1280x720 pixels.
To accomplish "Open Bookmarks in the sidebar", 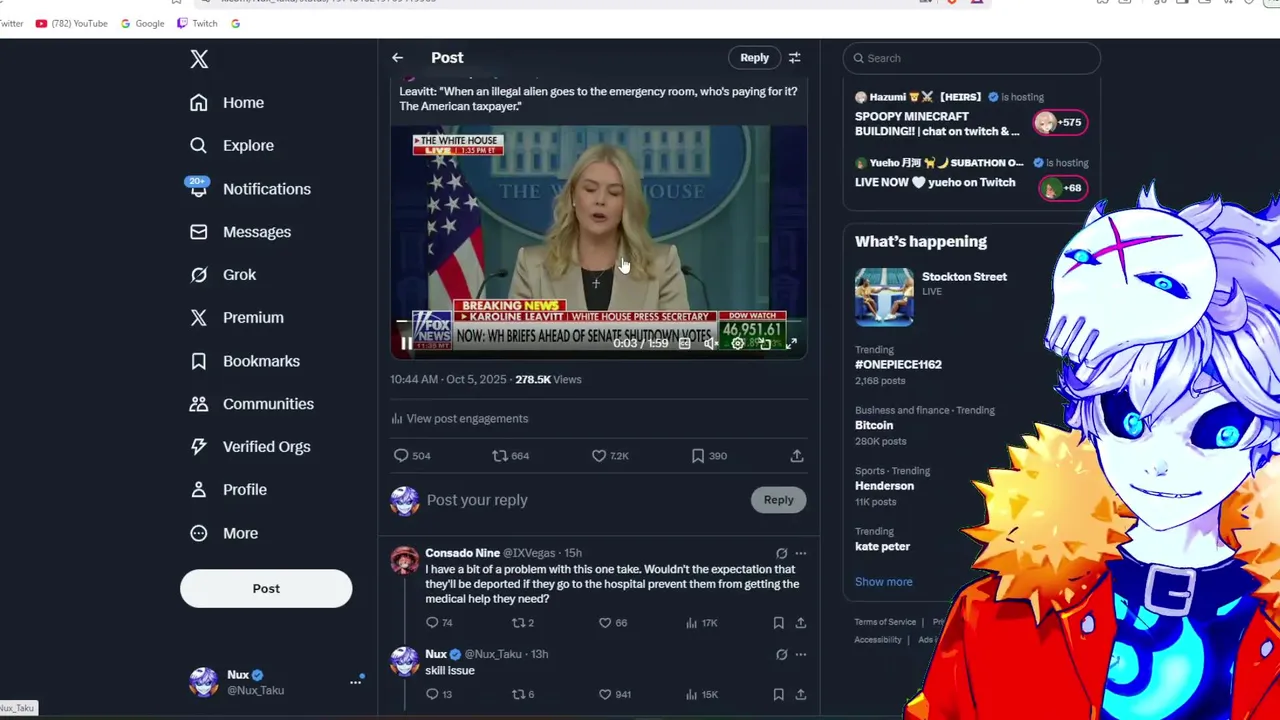I will tap(245, 361).
